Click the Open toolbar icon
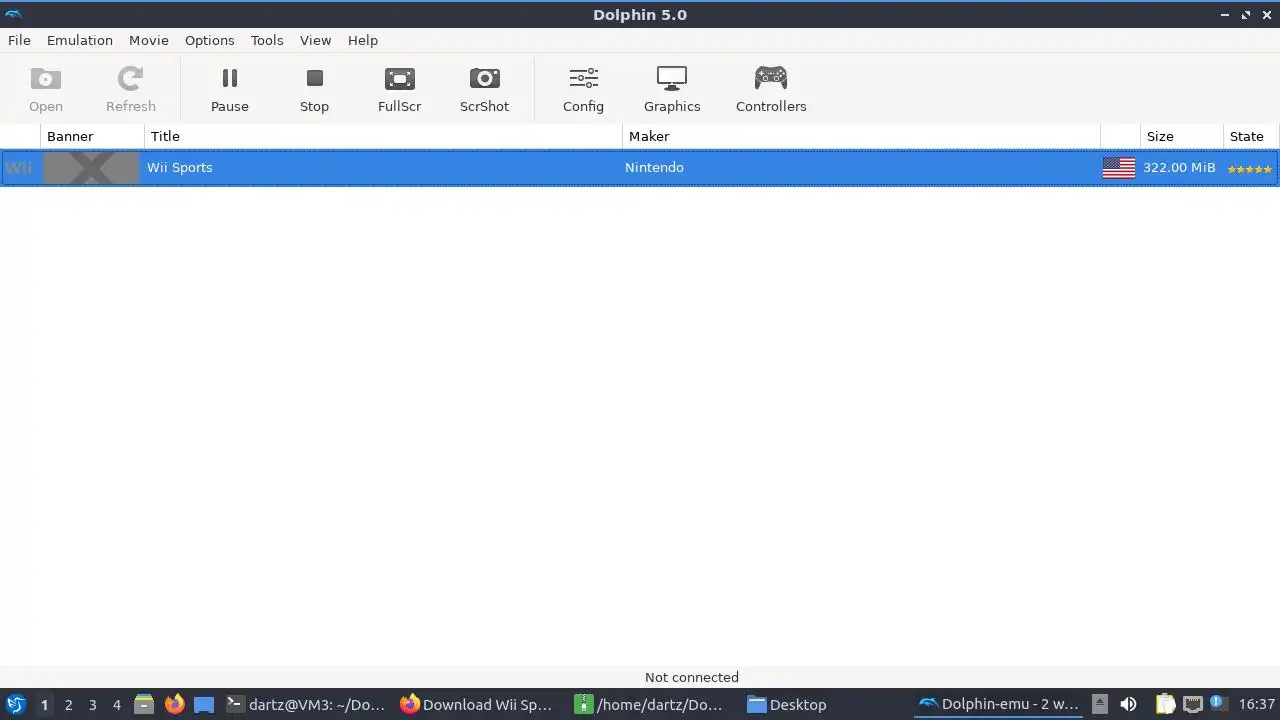Image resolution: width=1280 pixels, height=720 pixels. [x=46, y=89]
